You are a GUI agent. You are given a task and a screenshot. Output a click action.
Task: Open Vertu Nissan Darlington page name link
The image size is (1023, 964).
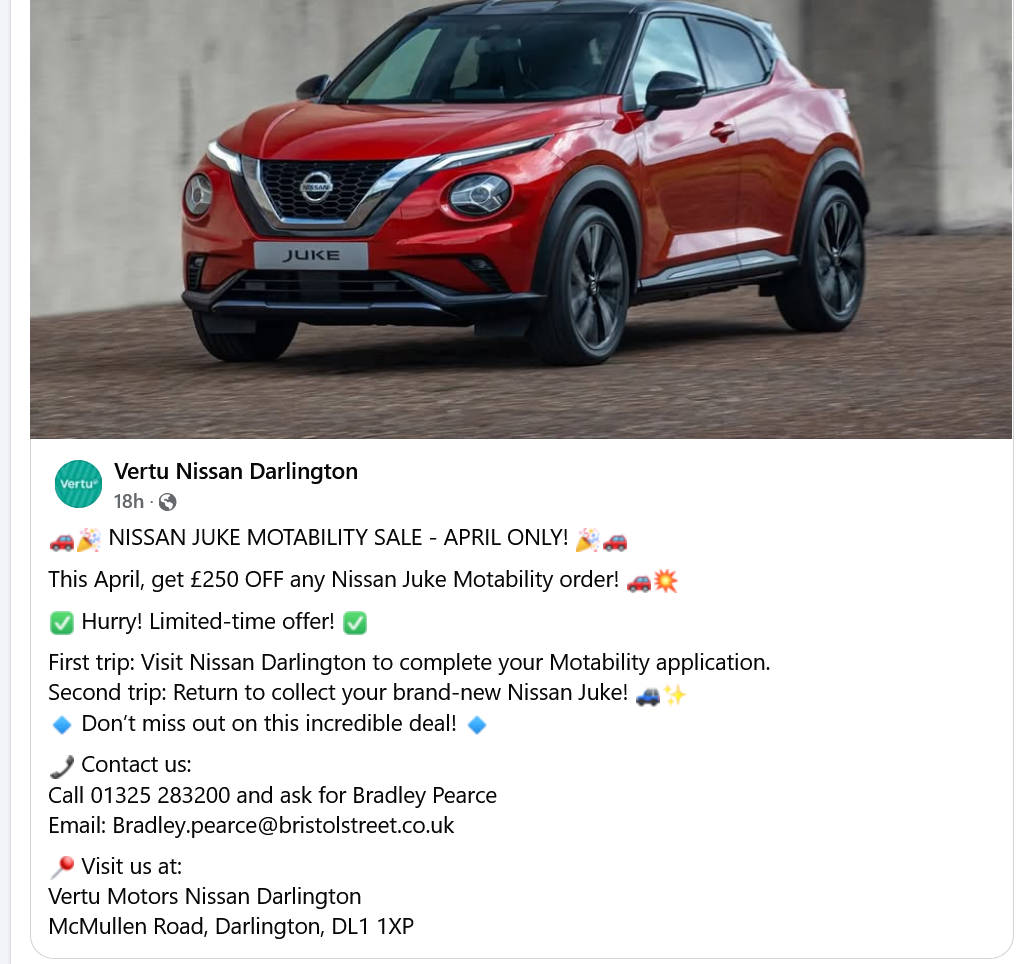[x=236, y=471]
